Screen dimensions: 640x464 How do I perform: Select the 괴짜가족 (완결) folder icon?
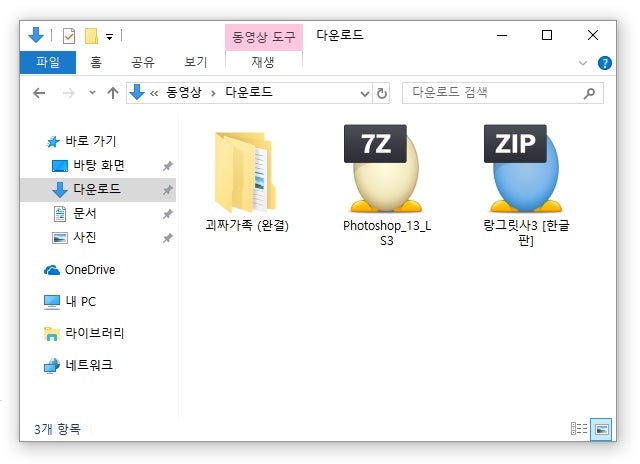(x=246, y=171)
